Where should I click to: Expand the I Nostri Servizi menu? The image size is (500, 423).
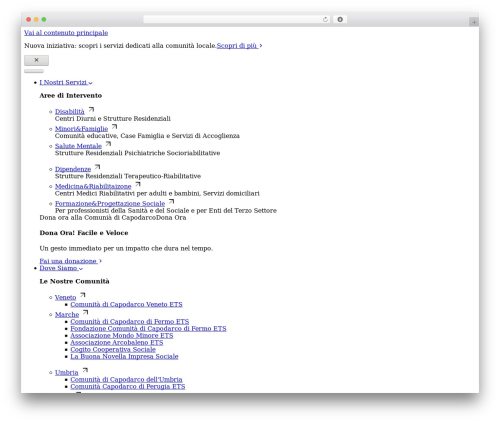pyautogui.click(x=66, y=82)
